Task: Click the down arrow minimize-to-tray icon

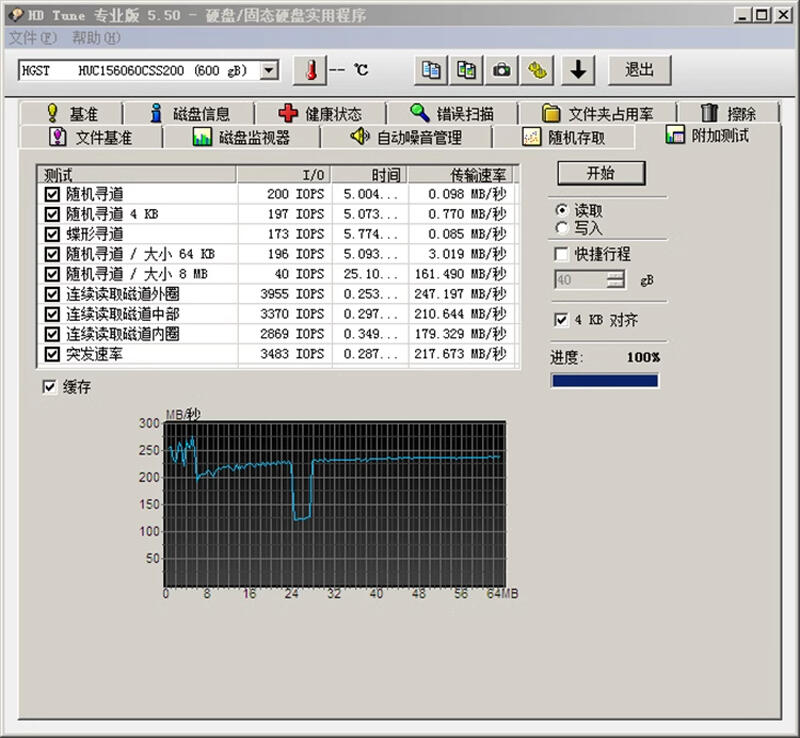Action: coord(578,70)
